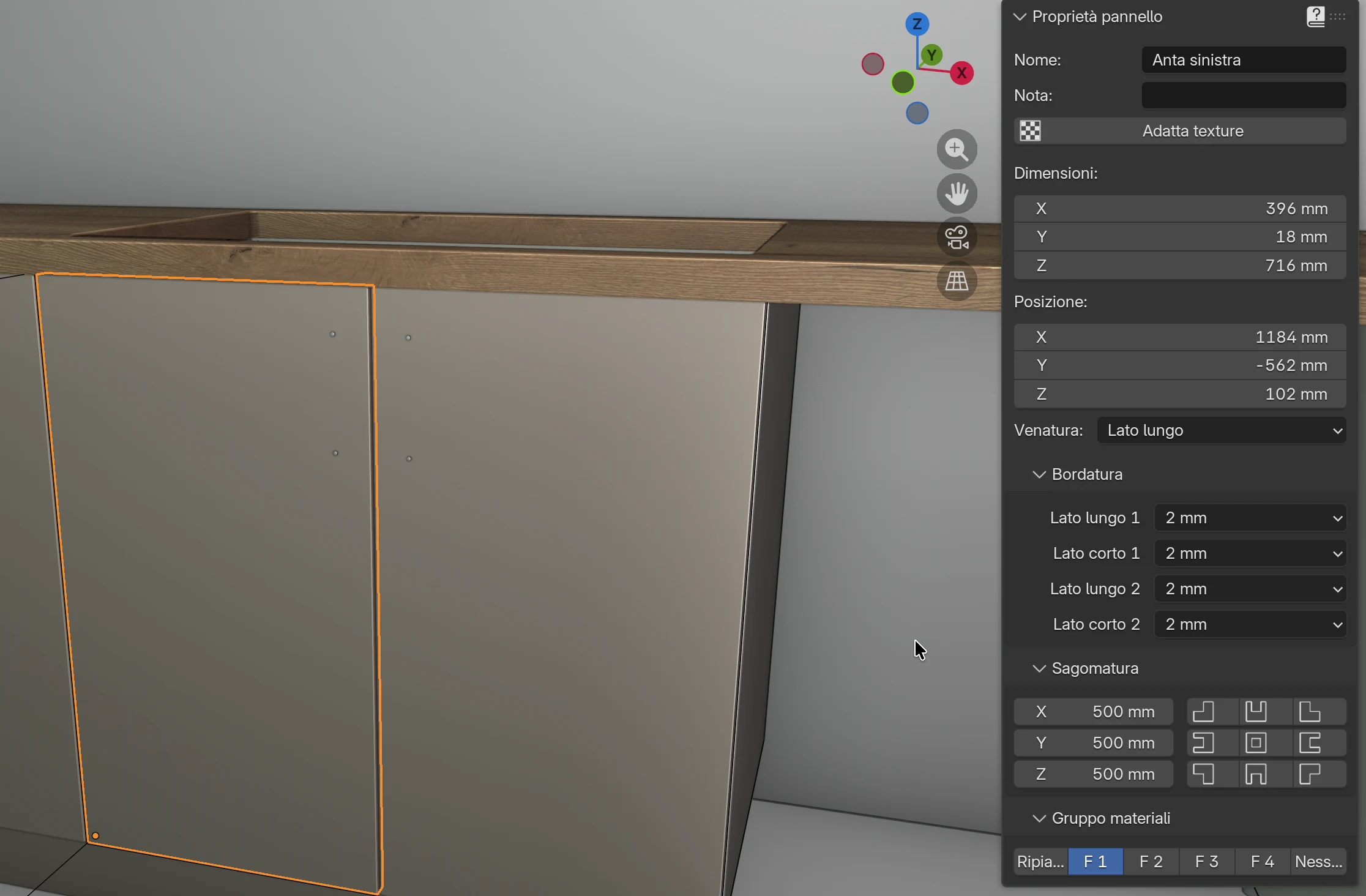Select the F 1 material group
The image size is (1366, 896).
[1095, 861]
